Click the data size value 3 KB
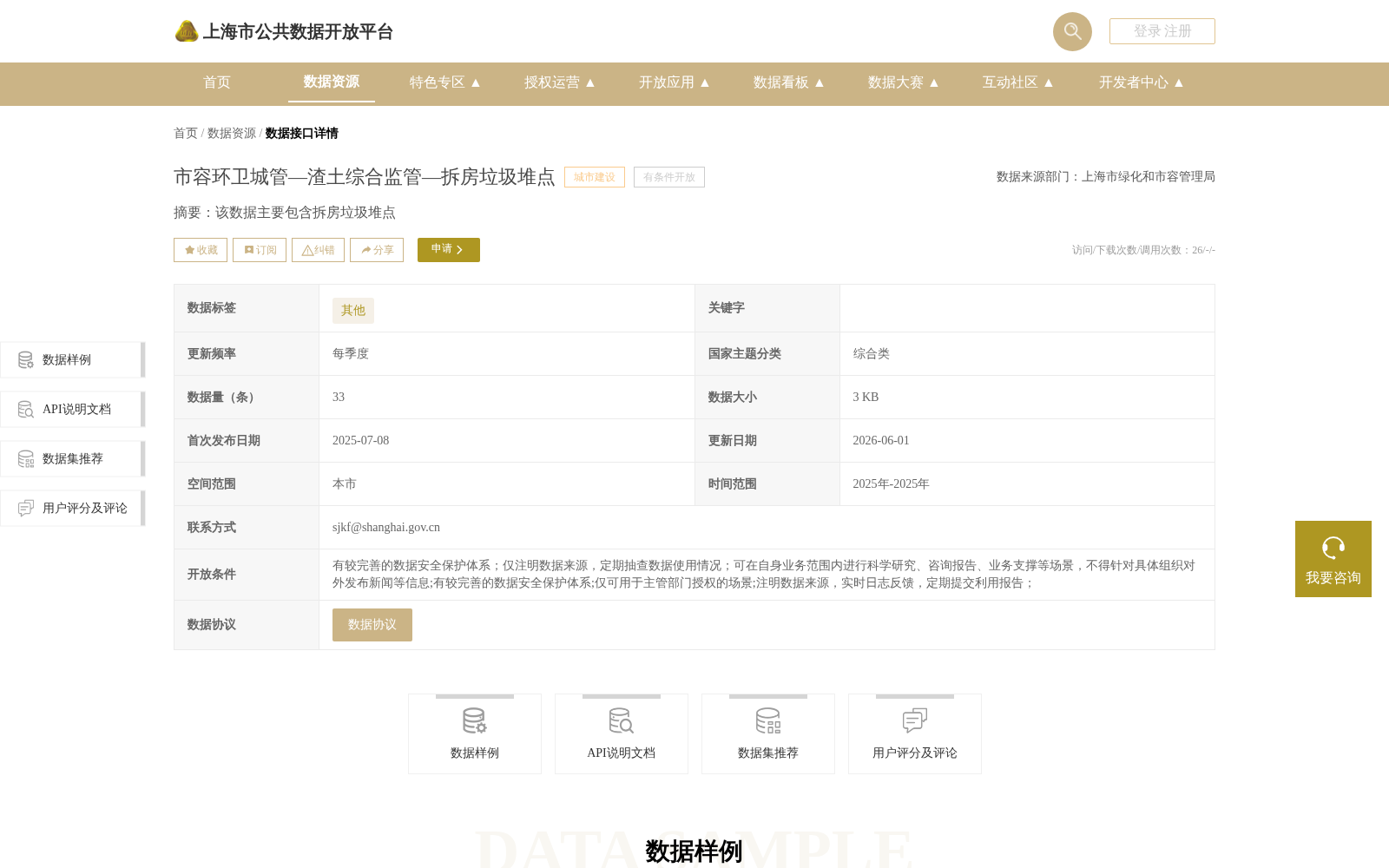The width and height of the screenshot is (1389, 868). [866, 398]
